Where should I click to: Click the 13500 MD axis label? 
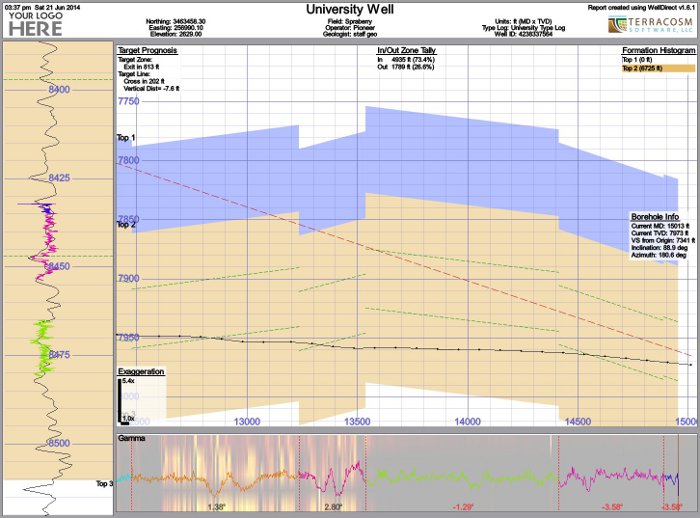pyautogui.click(x=357, y=422)
